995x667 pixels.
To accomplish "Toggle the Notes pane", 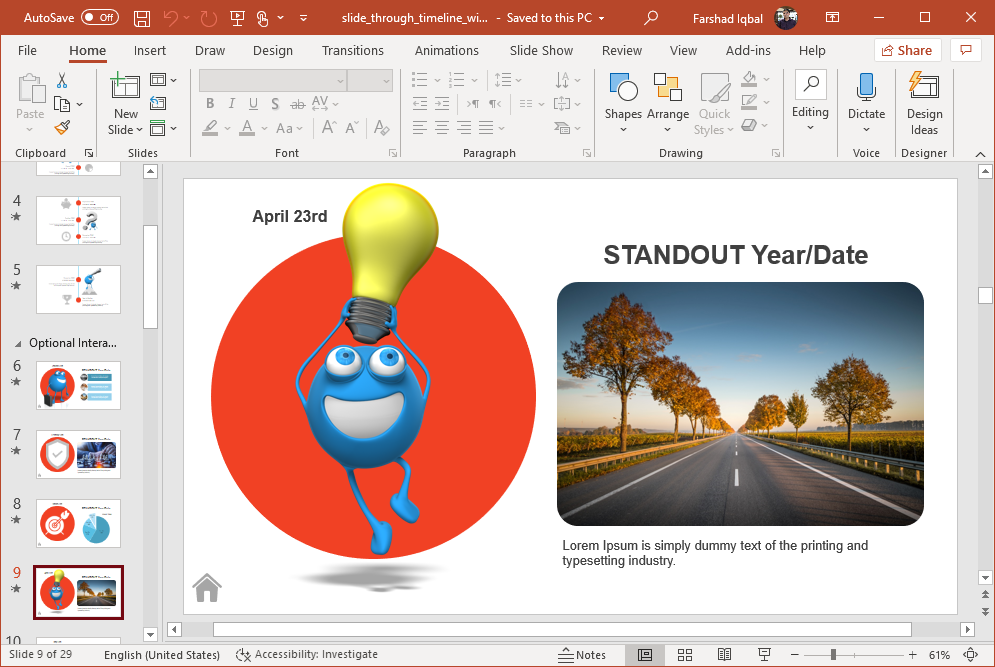I will click(x=582, y=655).
